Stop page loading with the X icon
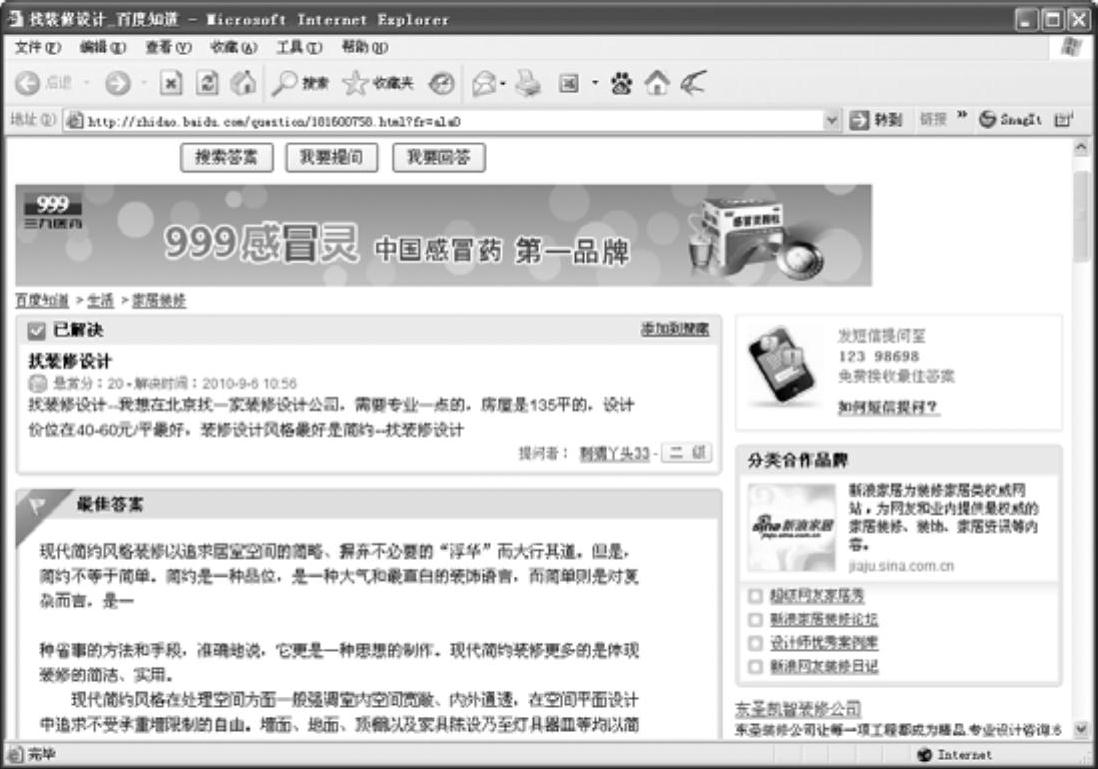Viewport: 1098px width, 769px height. click(171, 83)
